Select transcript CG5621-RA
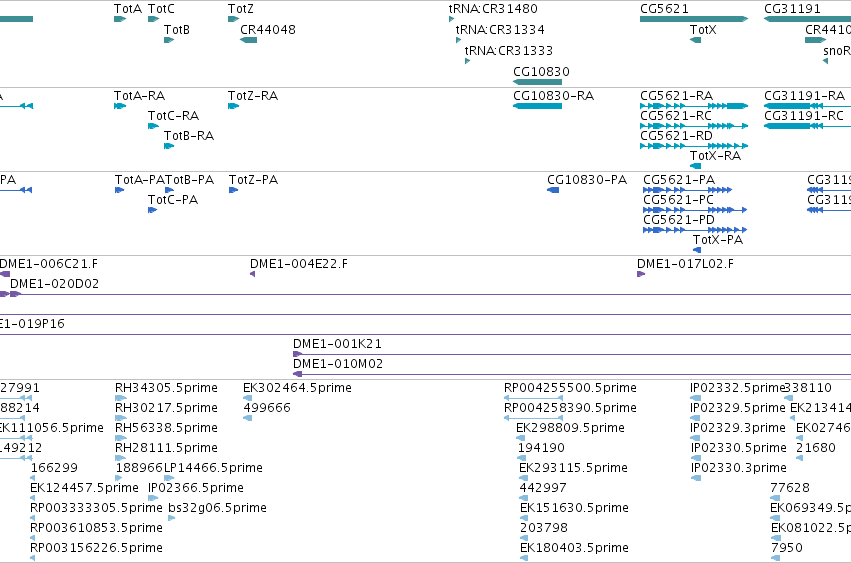This screenshot has width=851, height=563. pyautogui.click(x=676, y=96)
